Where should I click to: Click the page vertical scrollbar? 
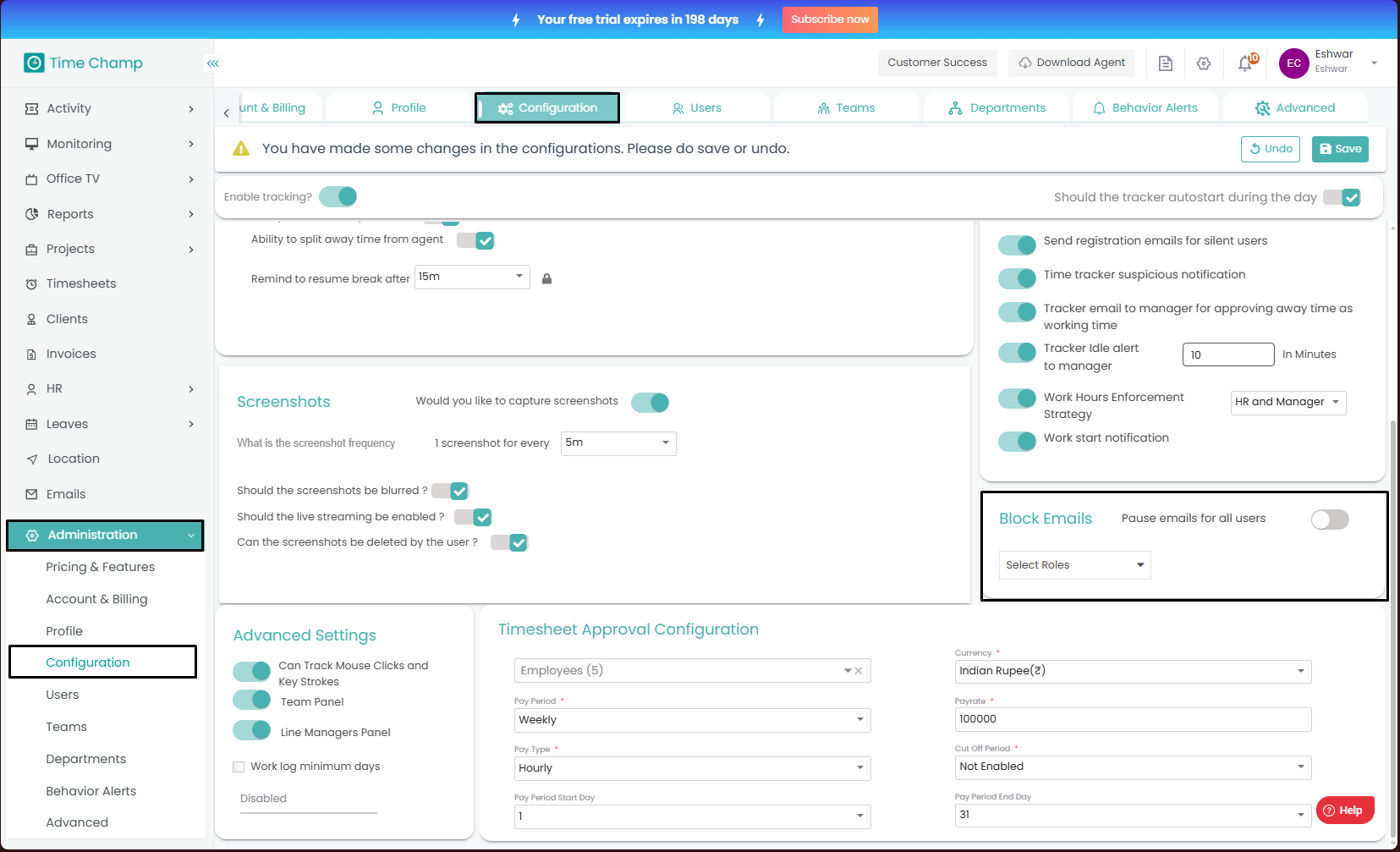point(1393,592)
